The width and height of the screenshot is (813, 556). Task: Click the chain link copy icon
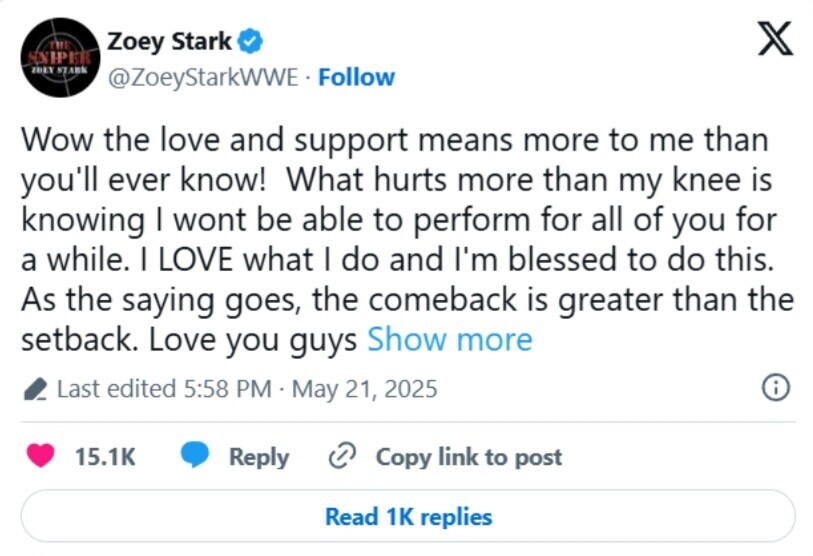point(342,456)
